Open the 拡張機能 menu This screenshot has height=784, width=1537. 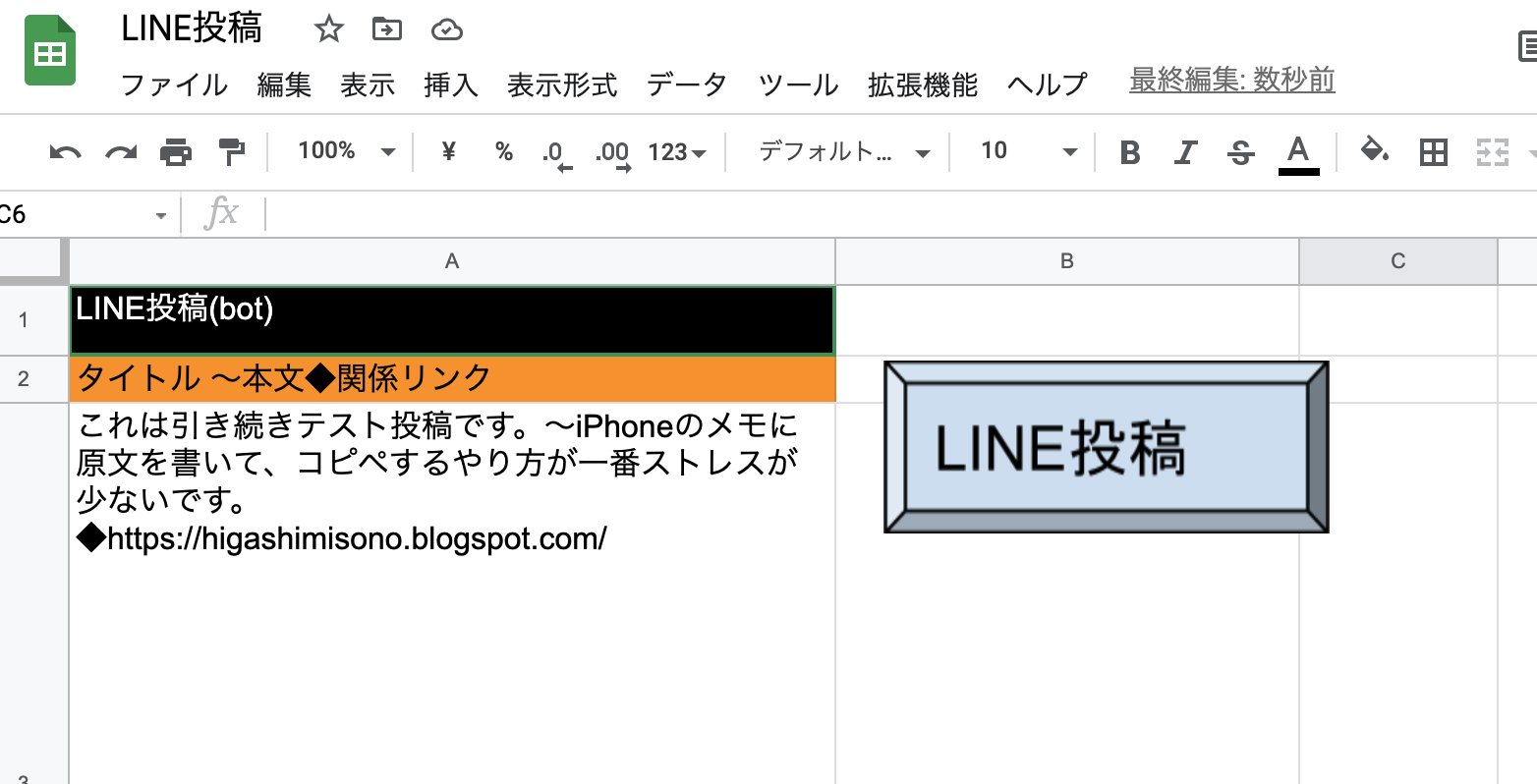pyautogui.click(x=922, y=85)
